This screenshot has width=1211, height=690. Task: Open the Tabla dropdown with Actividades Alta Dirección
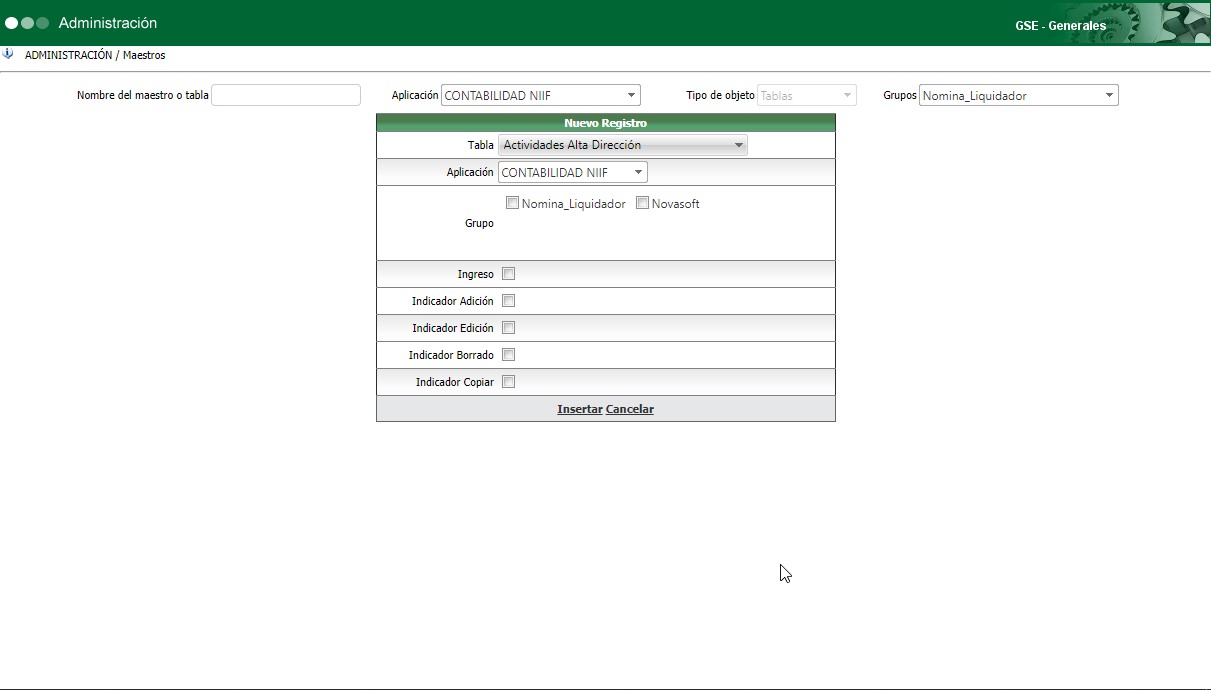(622, 145)
